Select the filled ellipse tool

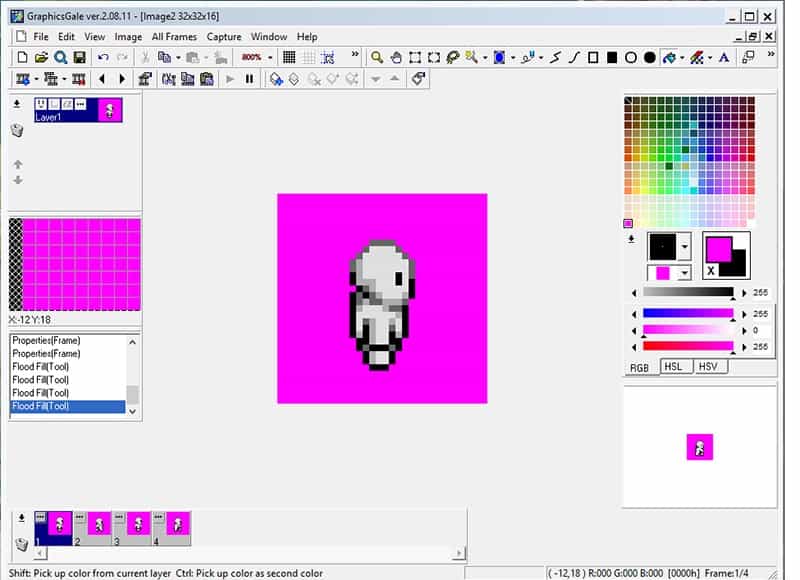click(x=649, y=57)
